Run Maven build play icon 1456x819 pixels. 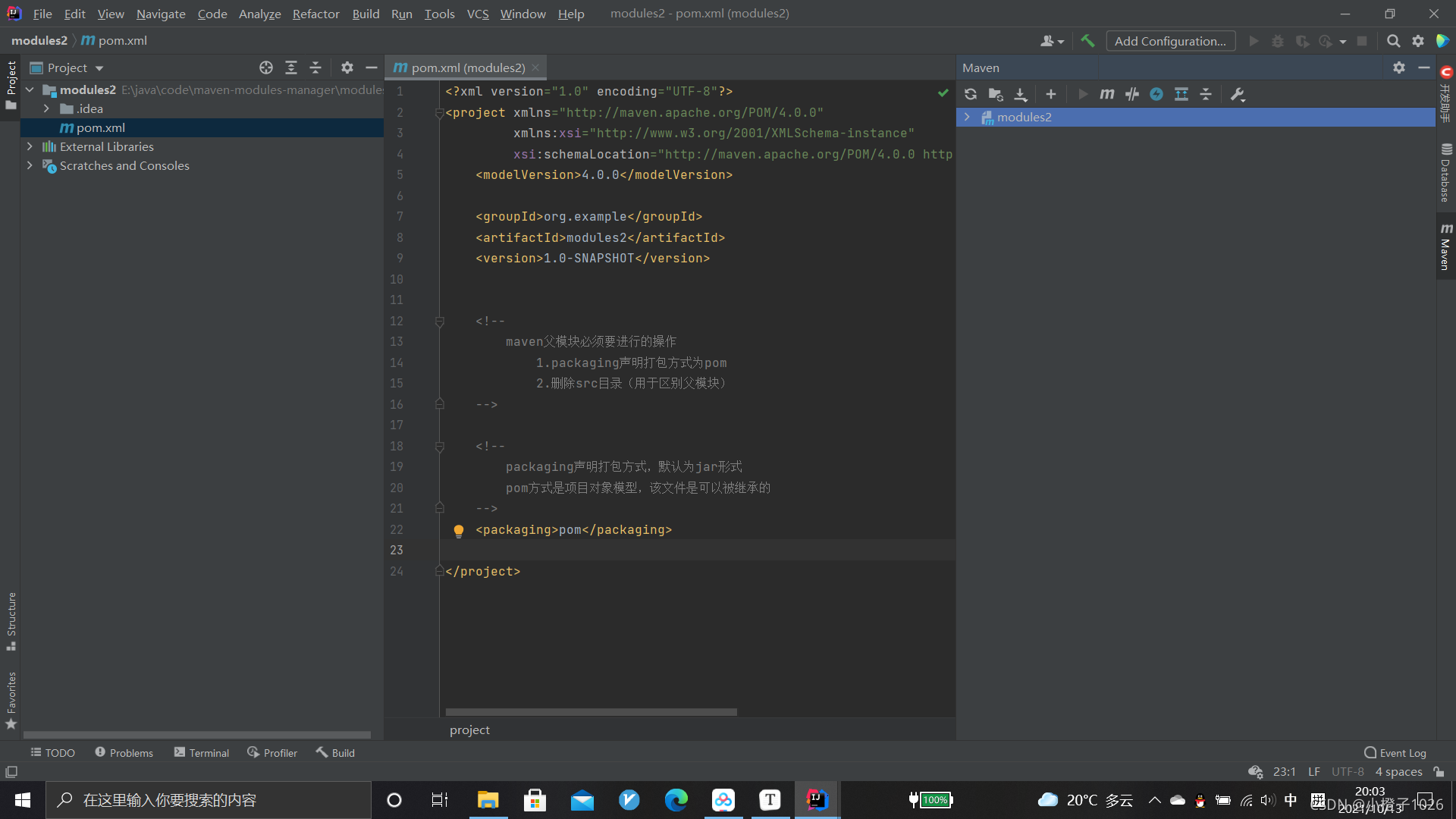[x=1083, y=95]
